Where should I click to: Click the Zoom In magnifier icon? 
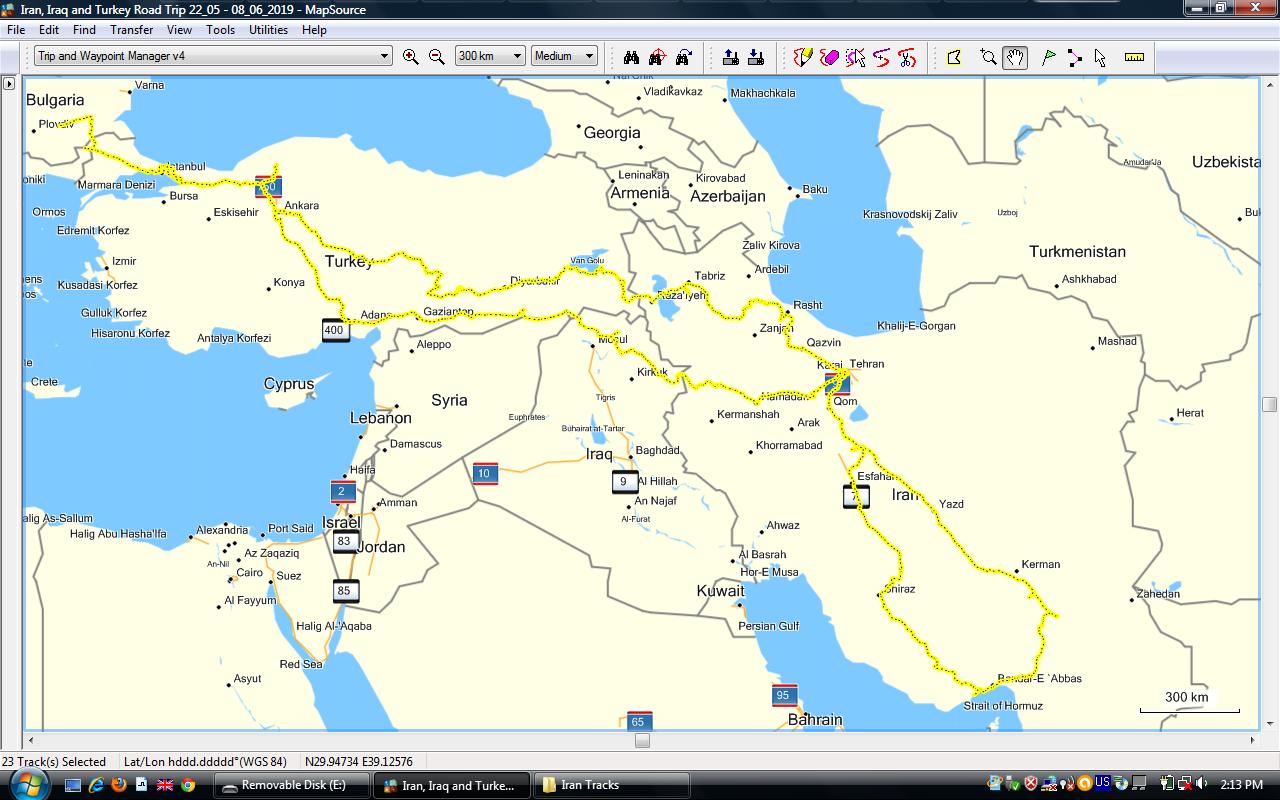click(410, 57)
